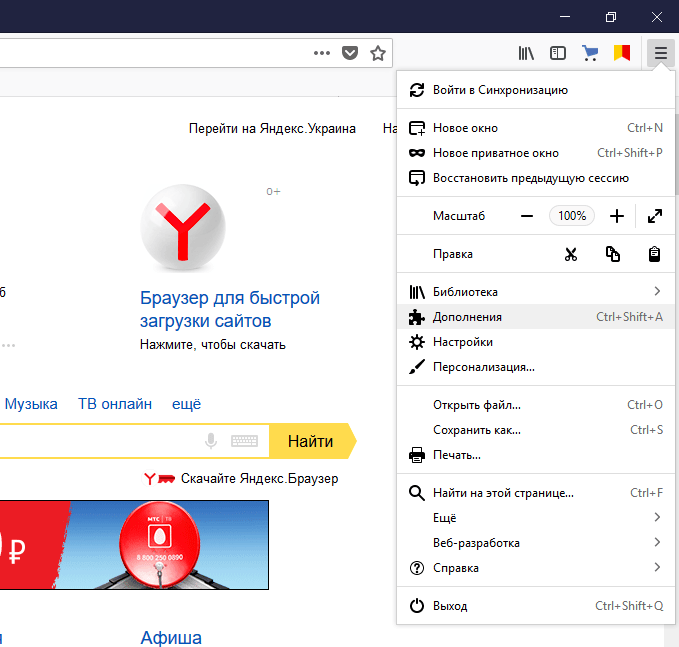Click the power icon beside Выход

click(x=417, y=606)
